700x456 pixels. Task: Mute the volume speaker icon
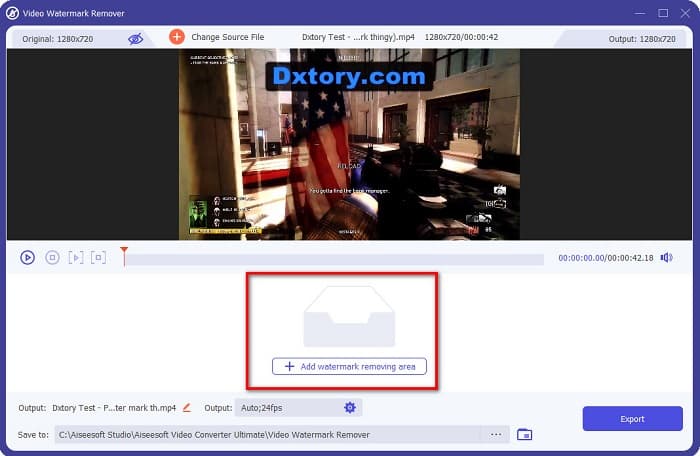(667, 257)
